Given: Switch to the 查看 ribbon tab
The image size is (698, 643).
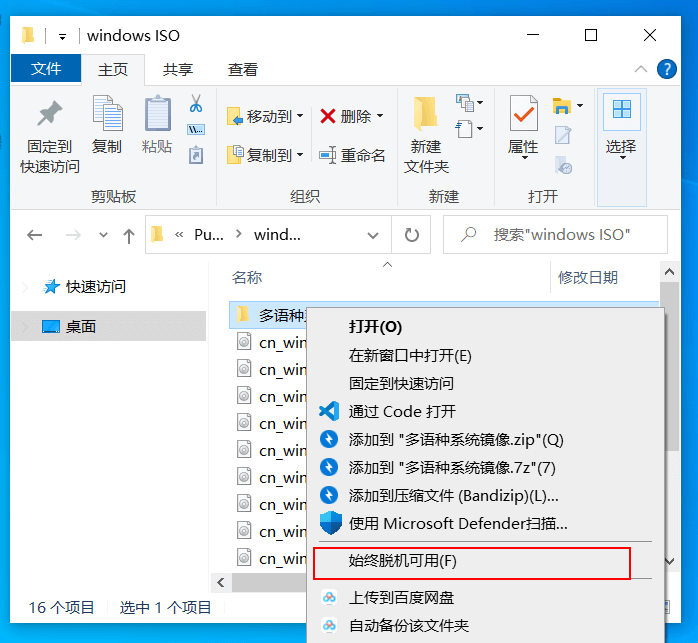Looking at the screenshot, I should [x=243, y=69].
